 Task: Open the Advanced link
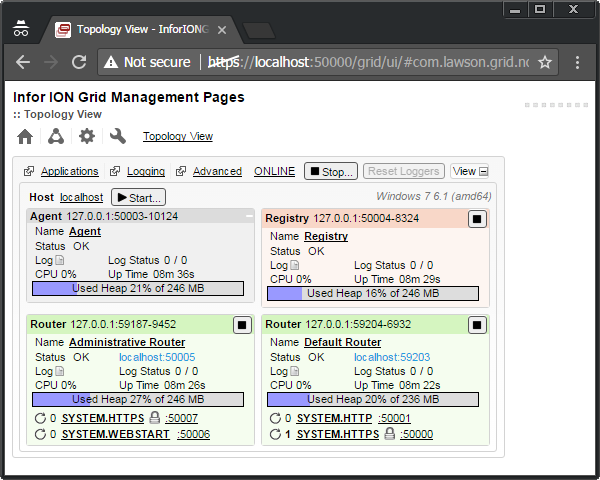click(217, 171)
